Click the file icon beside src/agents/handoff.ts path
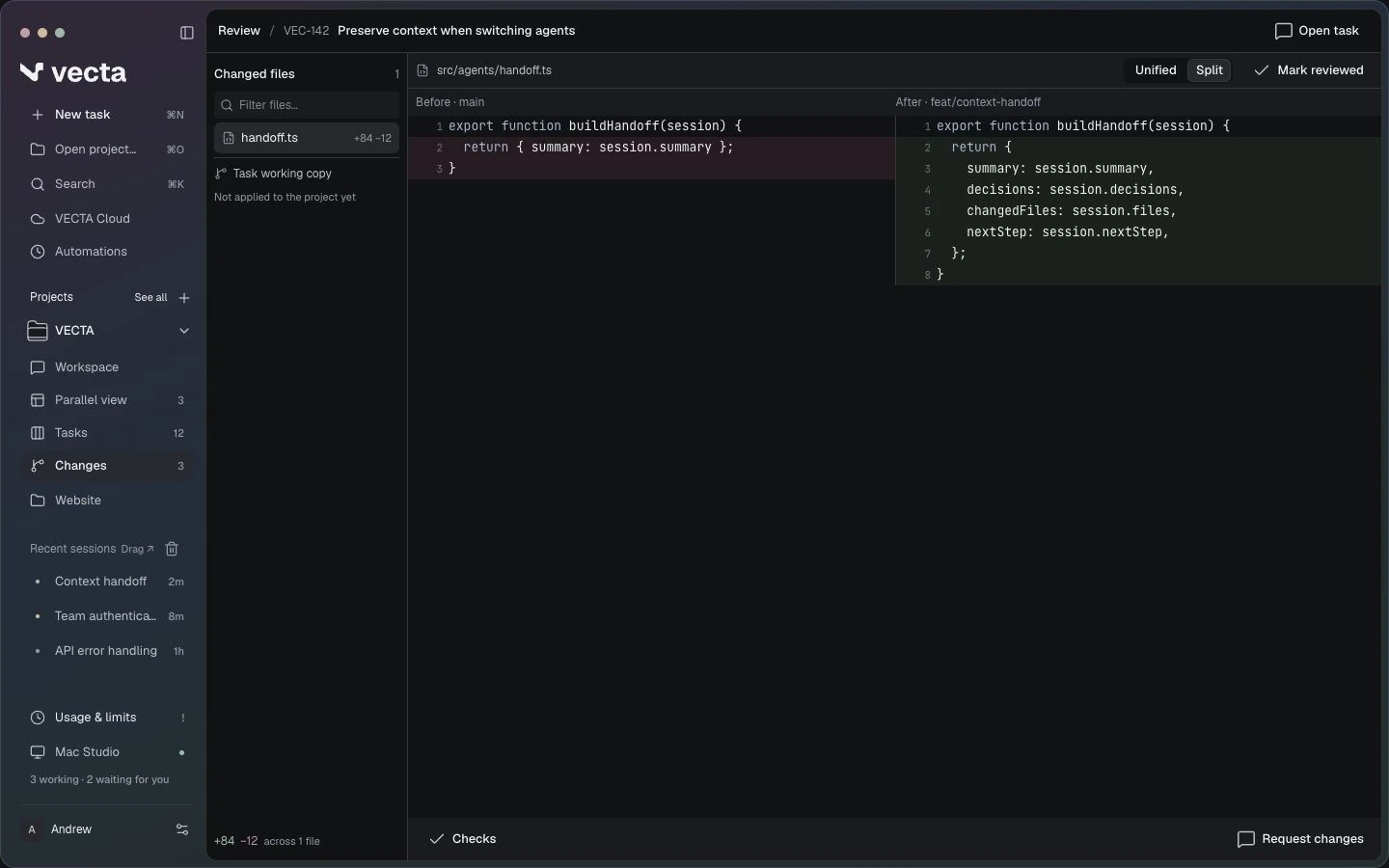Image resolution: width=1389 pixels, height=868 pixels. click(x=422, y=70)
